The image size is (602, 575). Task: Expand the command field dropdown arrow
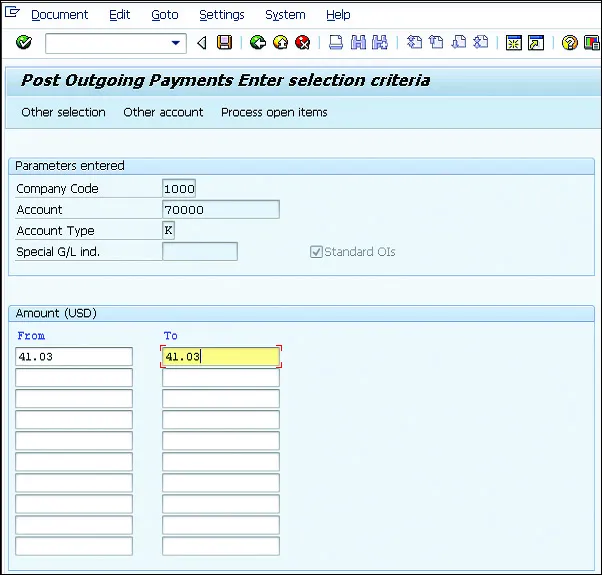(177, 43)
